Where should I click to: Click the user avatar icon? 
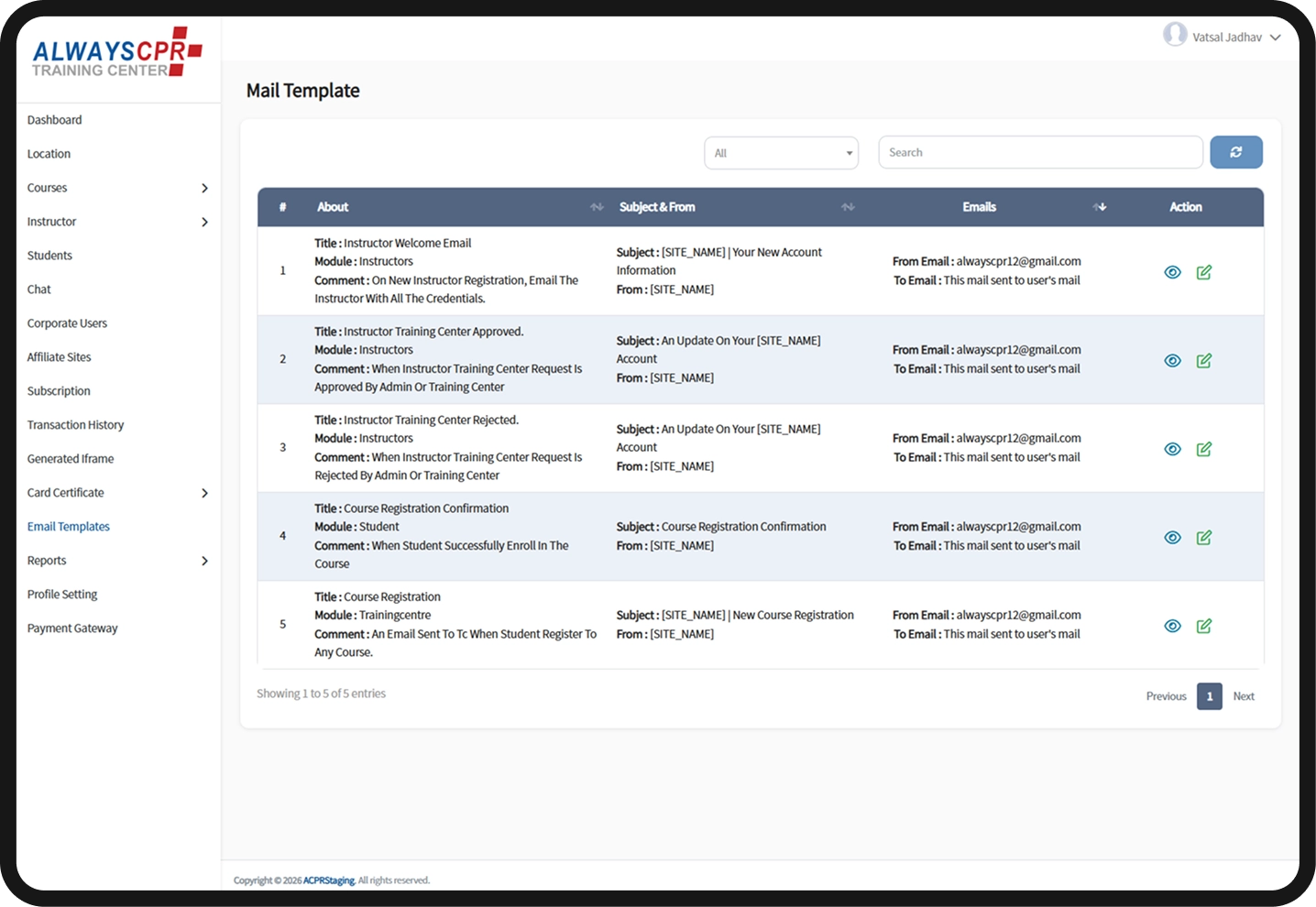coord(1175,35)
